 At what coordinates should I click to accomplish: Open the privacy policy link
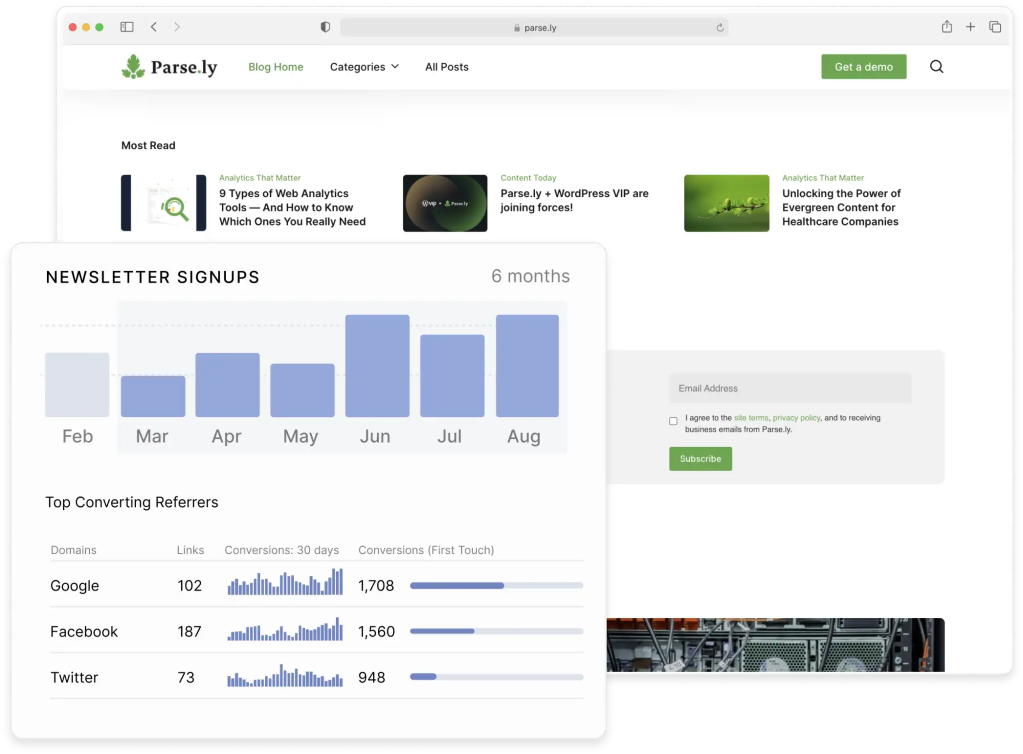(796, 417)
